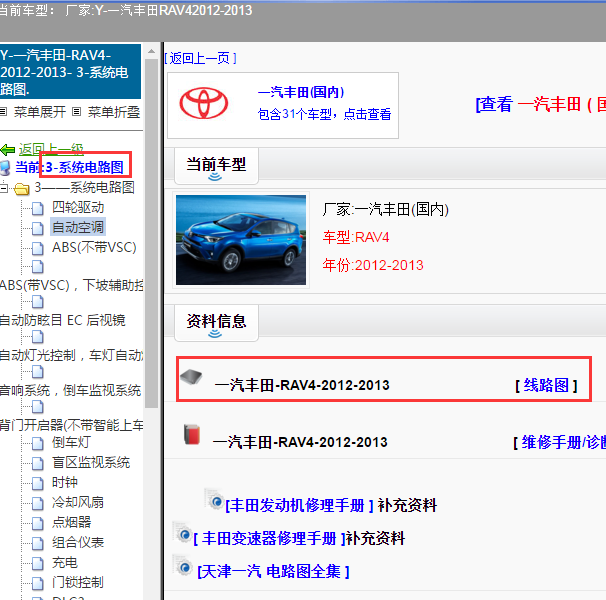Viewport: 606px width, 600px height.
Task: Click the gray chip icon for 线路图 row
Action: pyautogui.click(x=191, y=377)
